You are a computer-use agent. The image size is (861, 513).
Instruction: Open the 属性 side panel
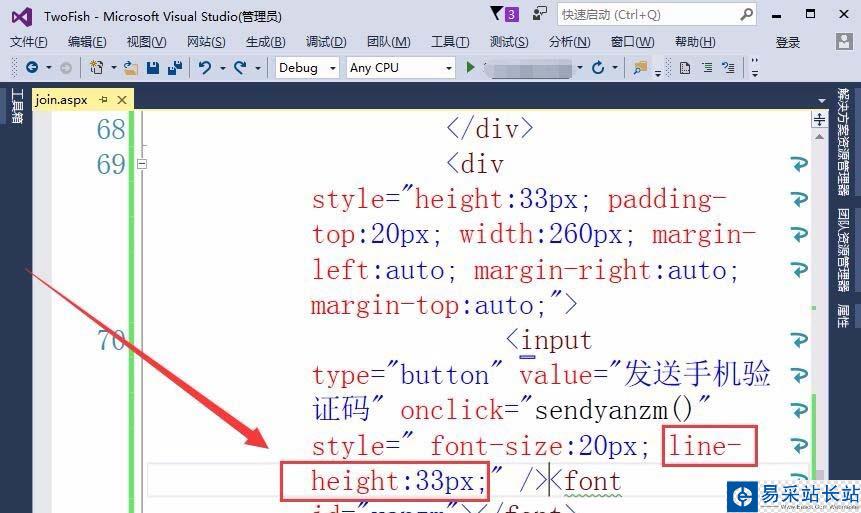[x=843, y=316]
